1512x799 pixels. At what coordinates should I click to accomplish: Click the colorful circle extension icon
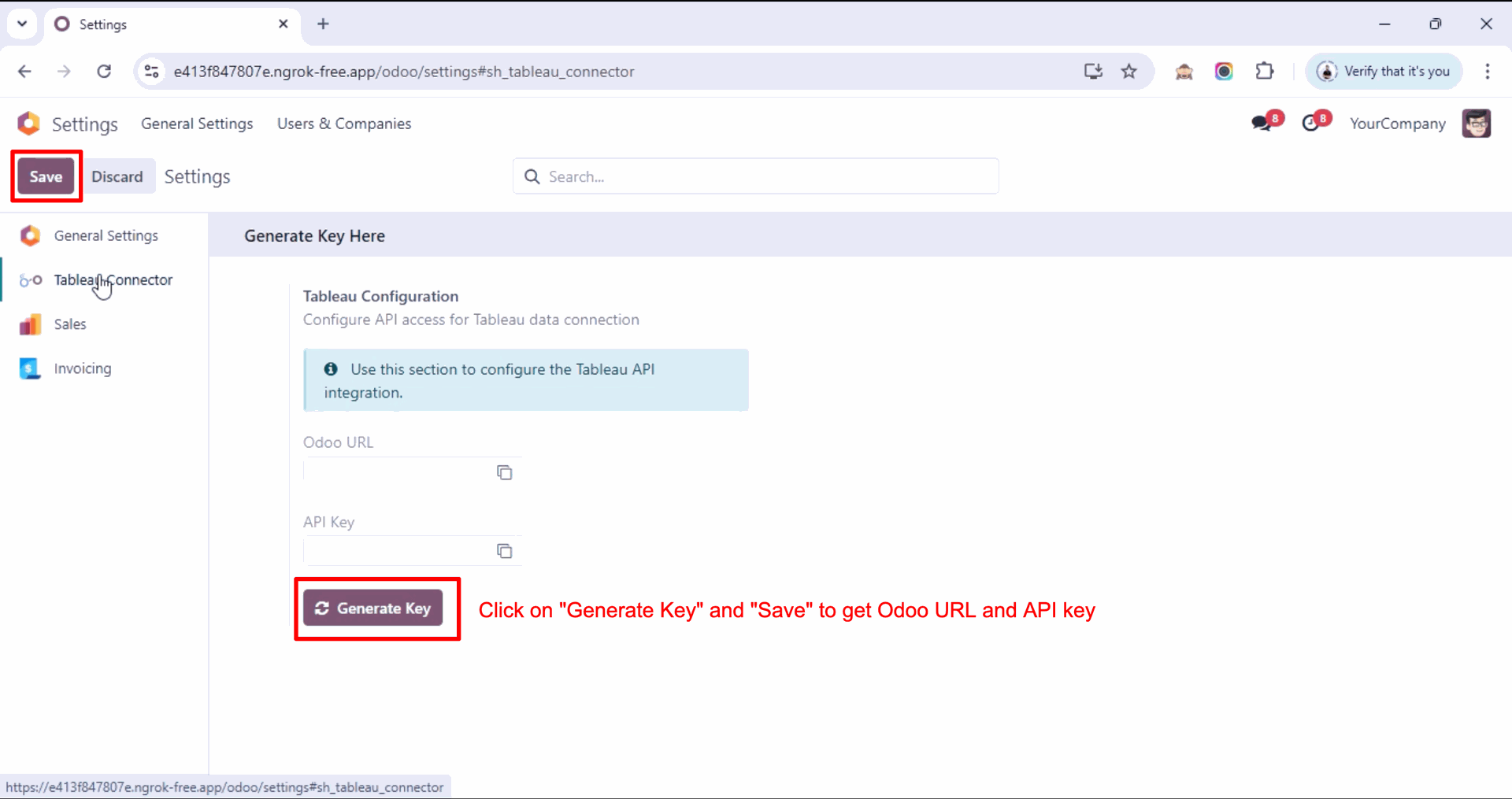(x=1224, y=72)
